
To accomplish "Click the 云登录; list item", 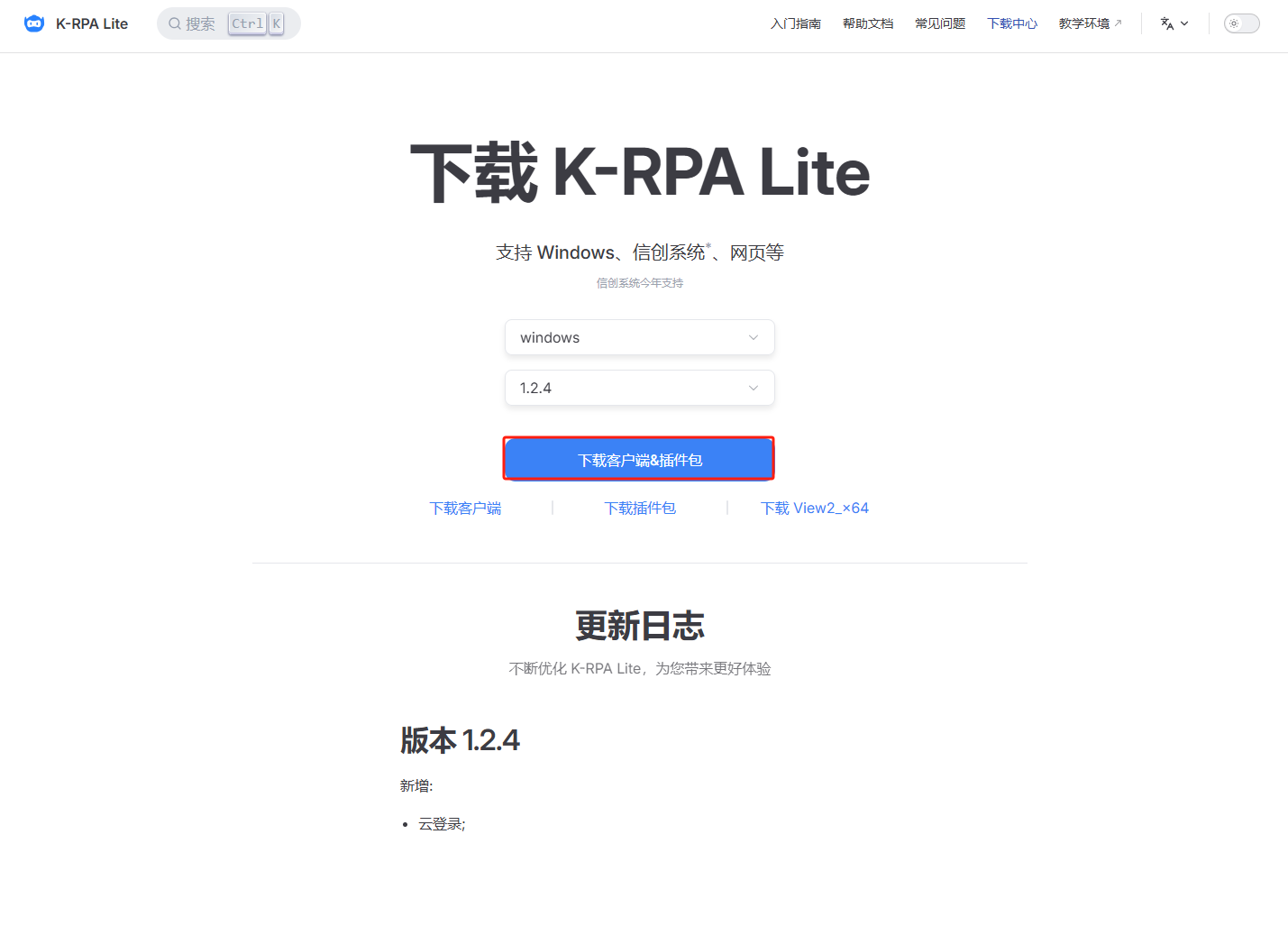I will 442,824.
